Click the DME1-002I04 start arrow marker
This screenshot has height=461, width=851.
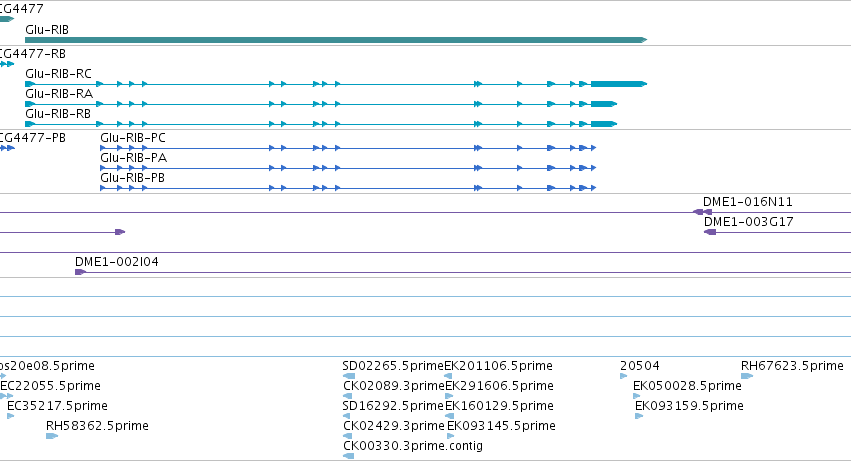point(80,272)
